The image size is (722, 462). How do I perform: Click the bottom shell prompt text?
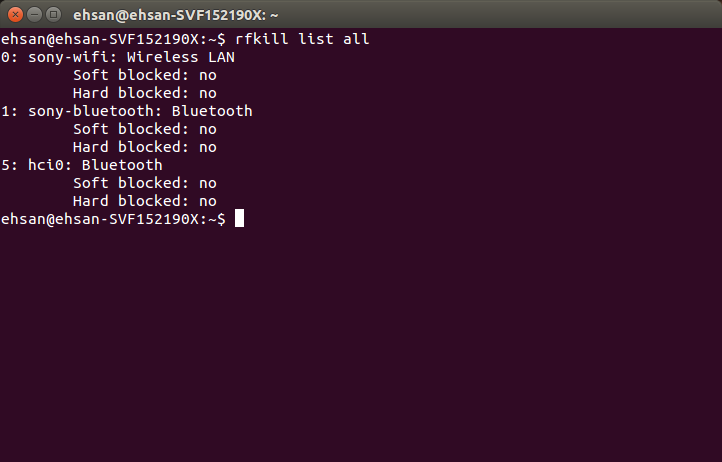coord(113,219)
